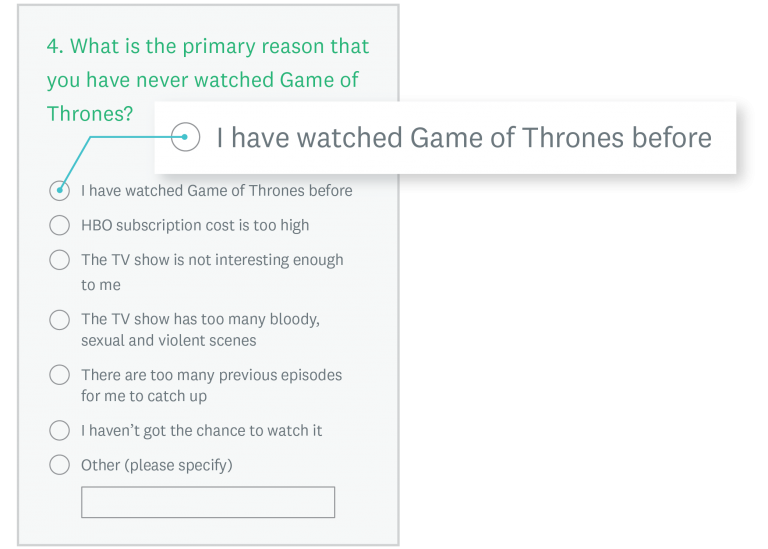
Task: Click the Other specify text input box
Action: [x=207, y=502]
